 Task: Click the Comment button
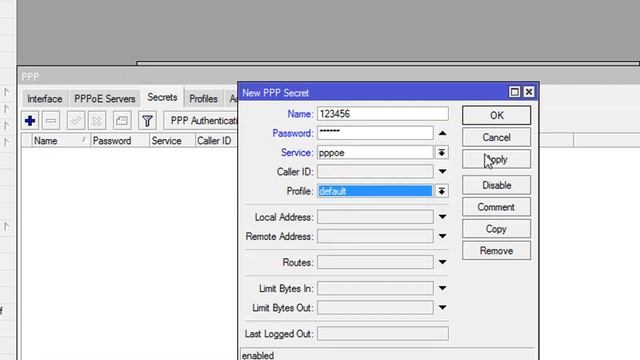click(x=496, y=207)
